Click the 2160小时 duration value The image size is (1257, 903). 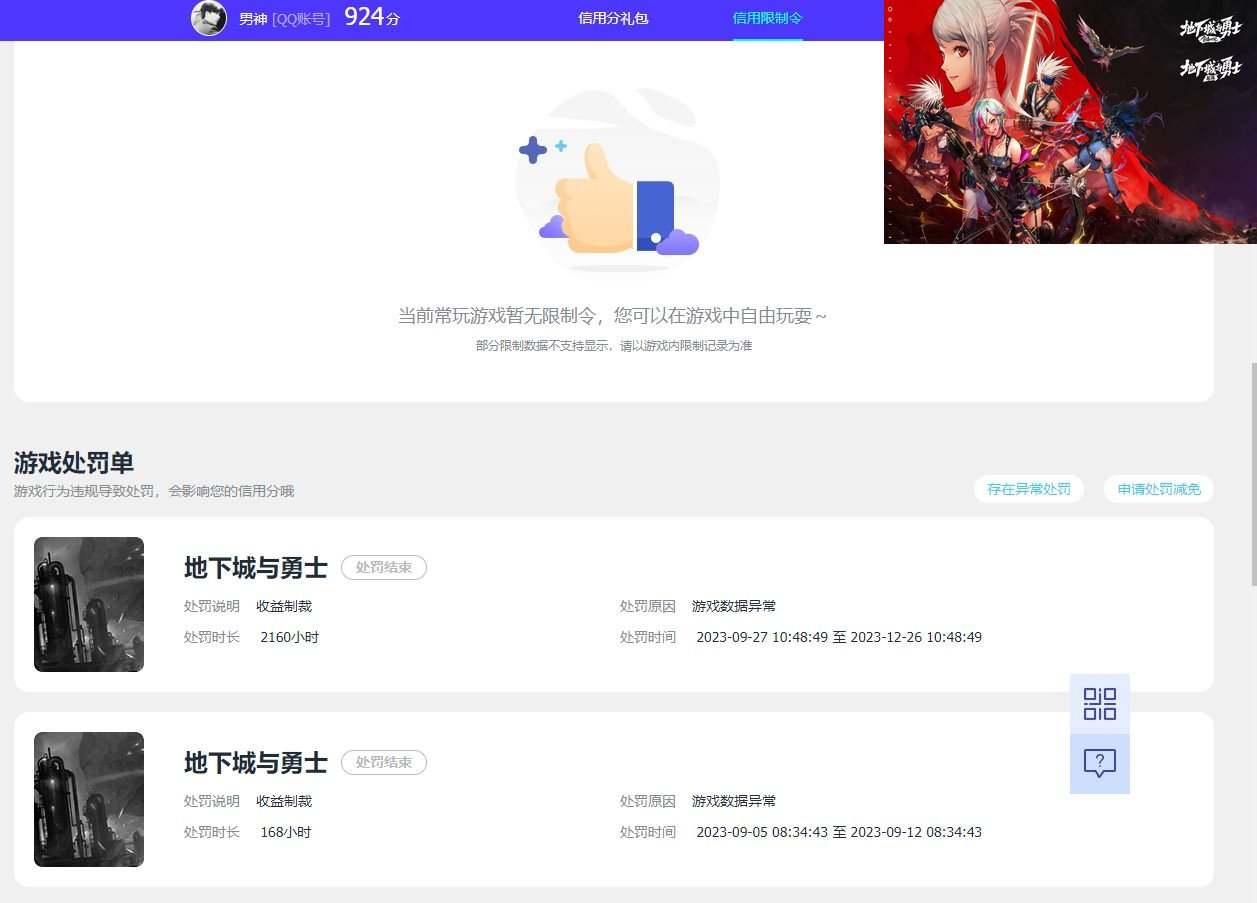[290, 637]
